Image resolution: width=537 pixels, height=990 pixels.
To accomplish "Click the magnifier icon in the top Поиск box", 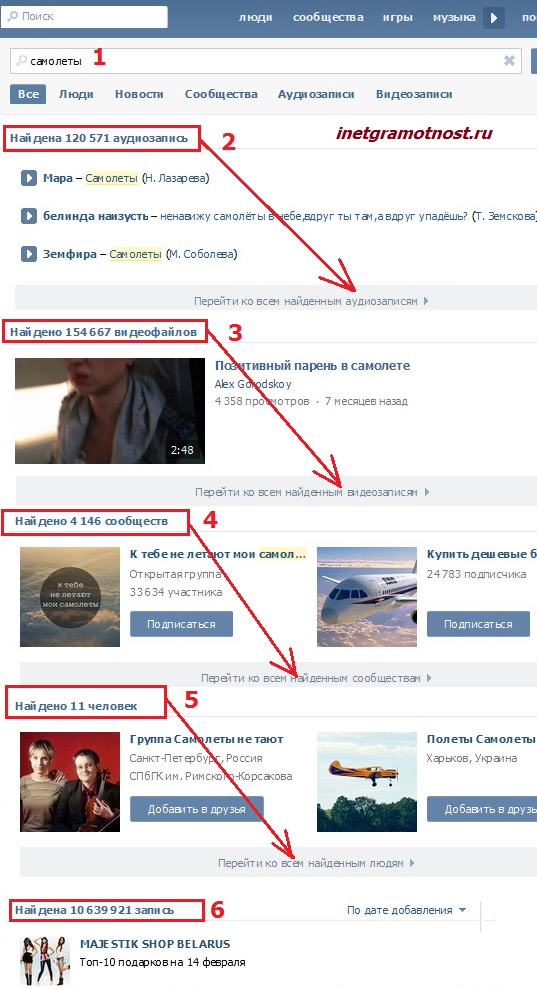I will [x=12, y=16].
